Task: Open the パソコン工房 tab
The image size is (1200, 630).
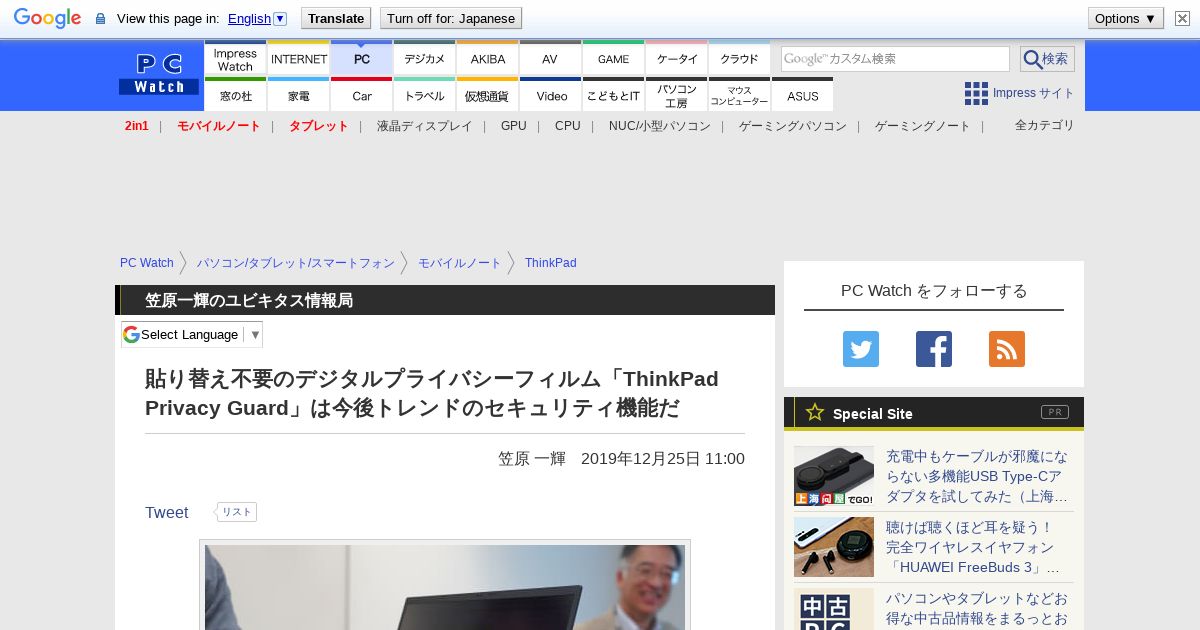Action: pyautogui.click(x=676, y=95)
